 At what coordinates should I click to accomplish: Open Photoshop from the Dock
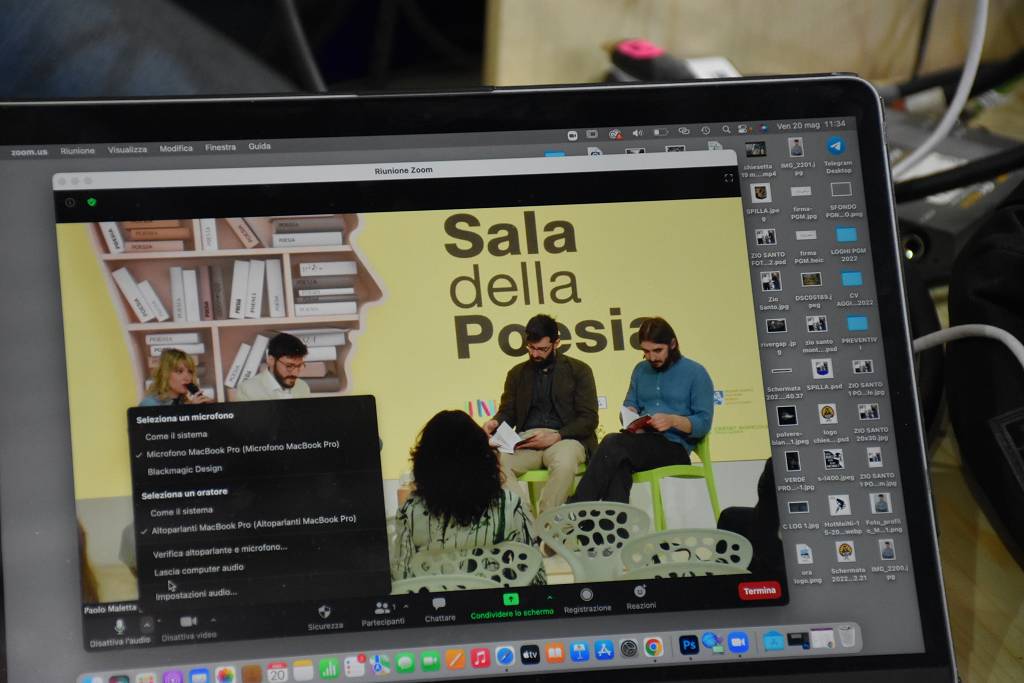pos(688,645)
